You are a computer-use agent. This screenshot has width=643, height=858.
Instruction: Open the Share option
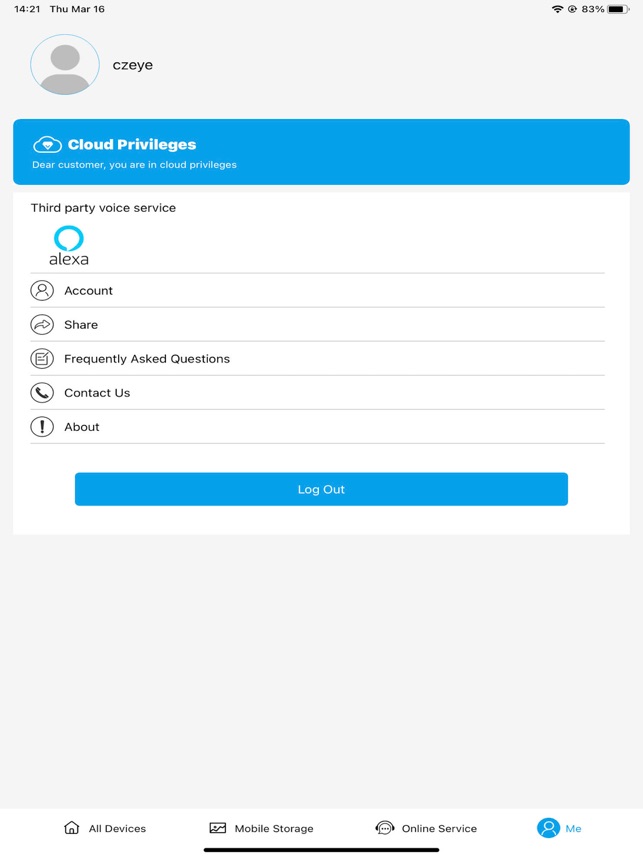pyautogui.click(x=321, y=324)
